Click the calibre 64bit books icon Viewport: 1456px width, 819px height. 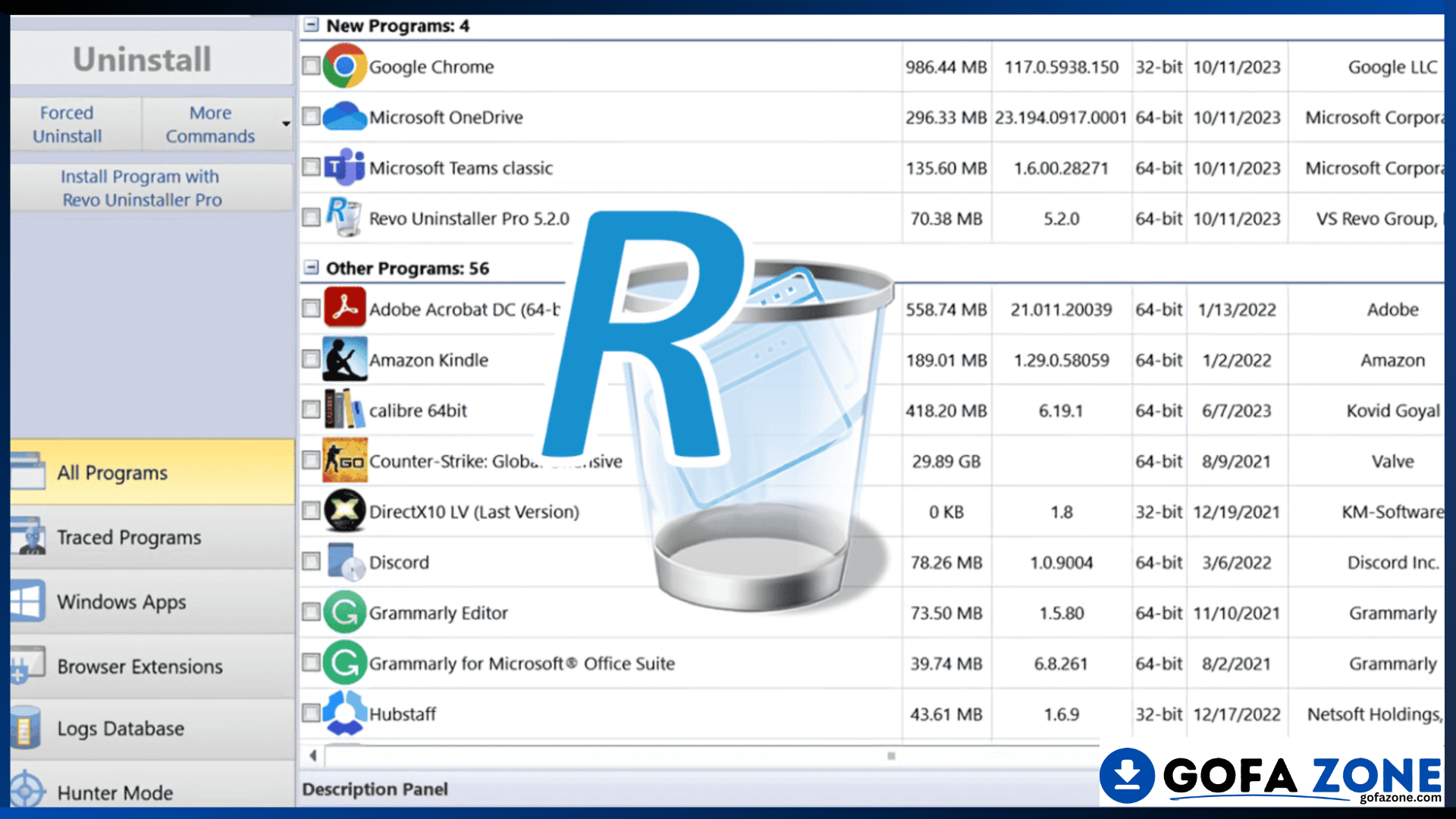click(x=344, y=409)
